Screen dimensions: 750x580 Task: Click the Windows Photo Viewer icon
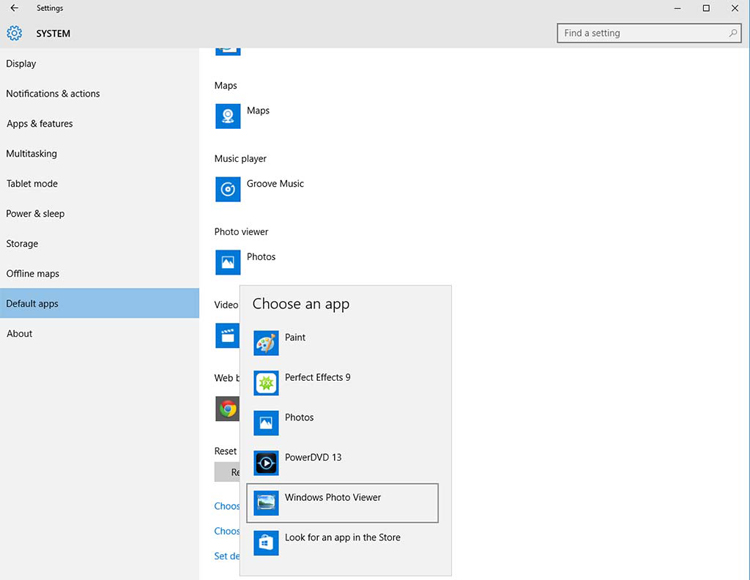[x=266, y=503]
